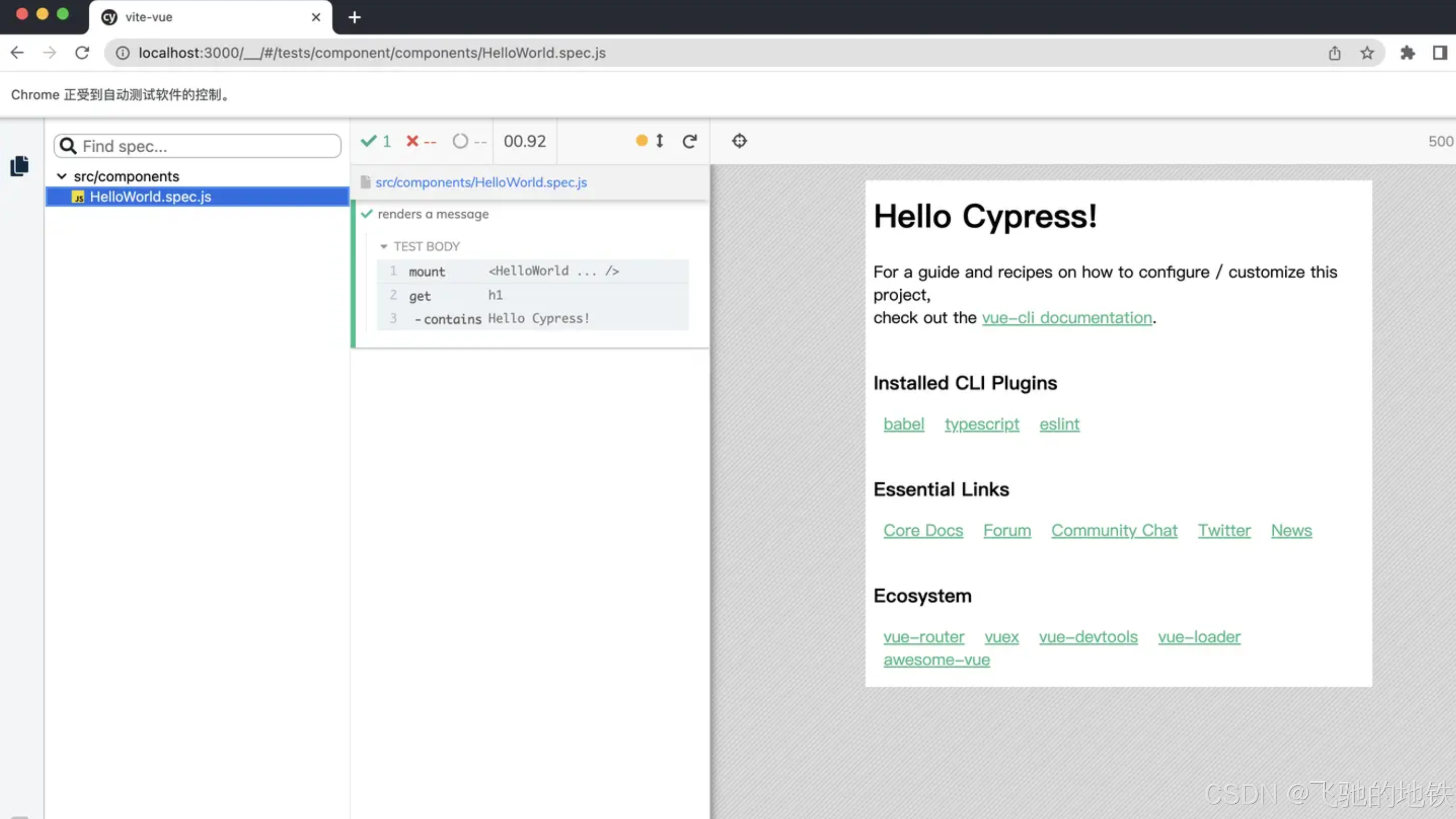Screen dimensions: 1456x819
Task: Open the Chrome side panel icon
Action: pyautogui.click(x=1439, y=53)
